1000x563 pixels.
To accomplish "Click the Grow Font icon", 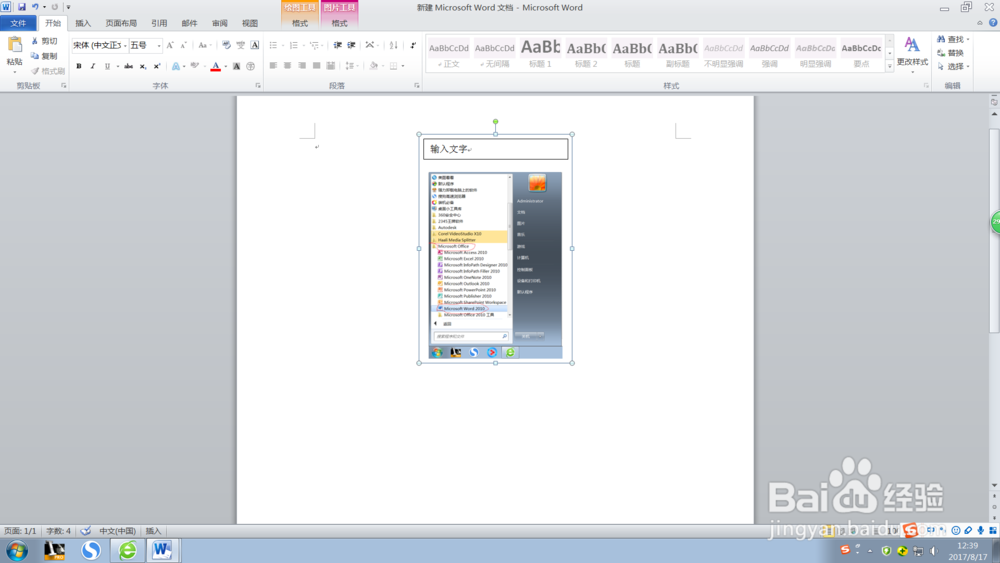I will tap(170, 45).
